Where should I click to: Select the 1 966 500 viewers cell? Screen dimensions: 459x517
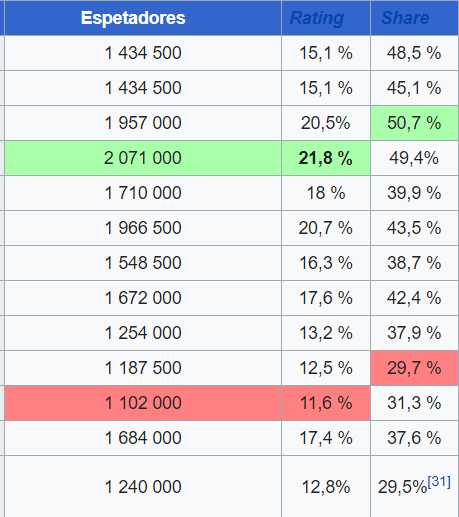pos(143,228)
